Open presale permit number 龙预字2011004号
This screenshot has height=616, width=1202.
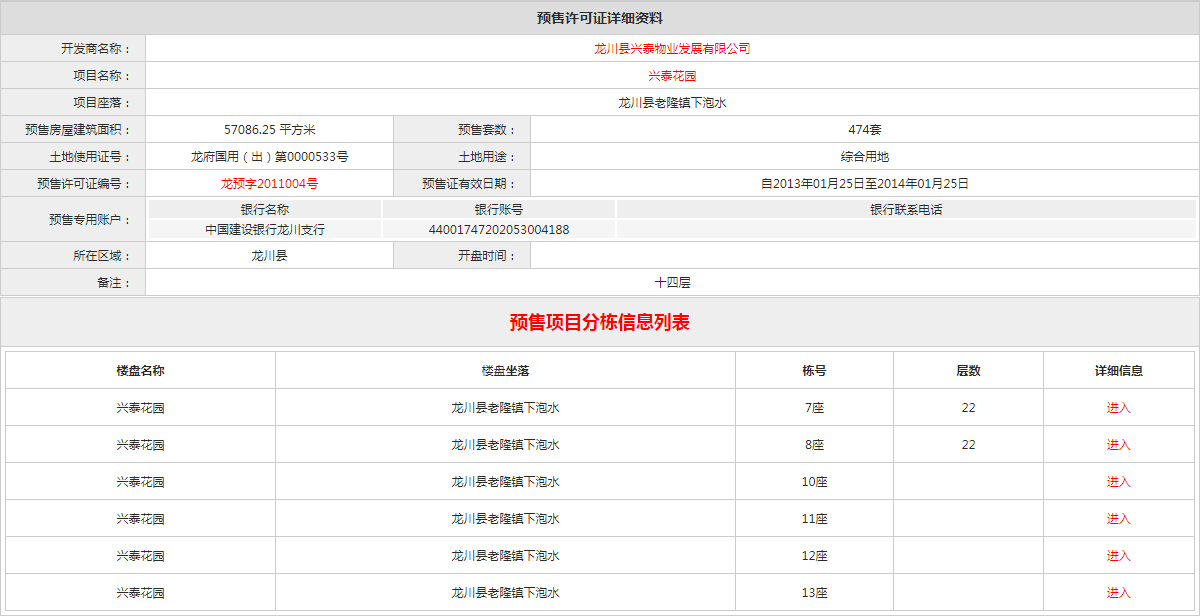click(269, 183)
